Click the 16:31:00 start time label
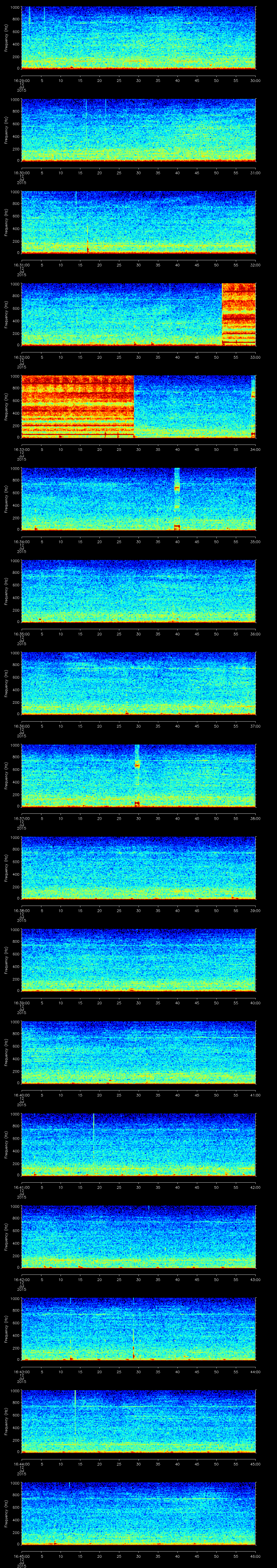Screen dimensions: 277x1568 pos(21,265)
